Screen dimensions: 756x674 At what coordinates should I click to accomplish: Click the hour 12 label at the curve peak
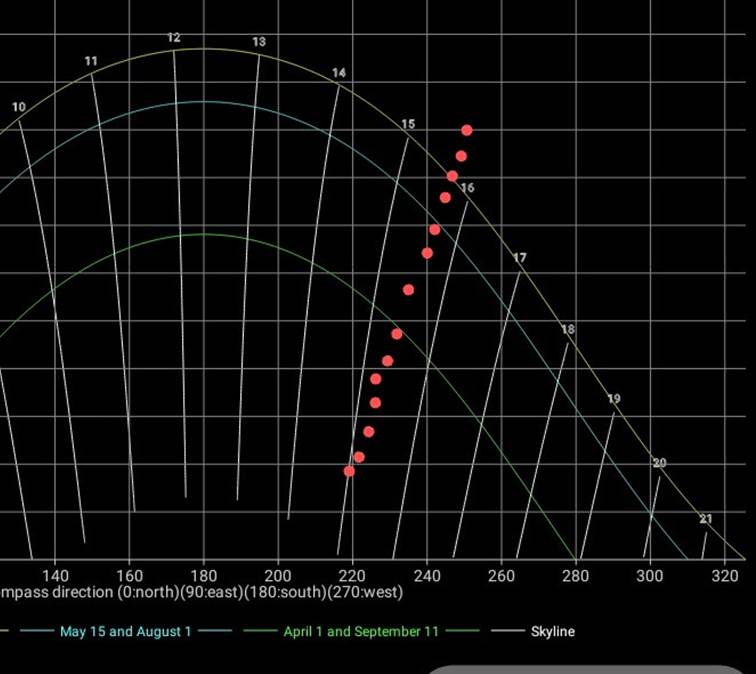pyautogui.click(x=174, y=38)
